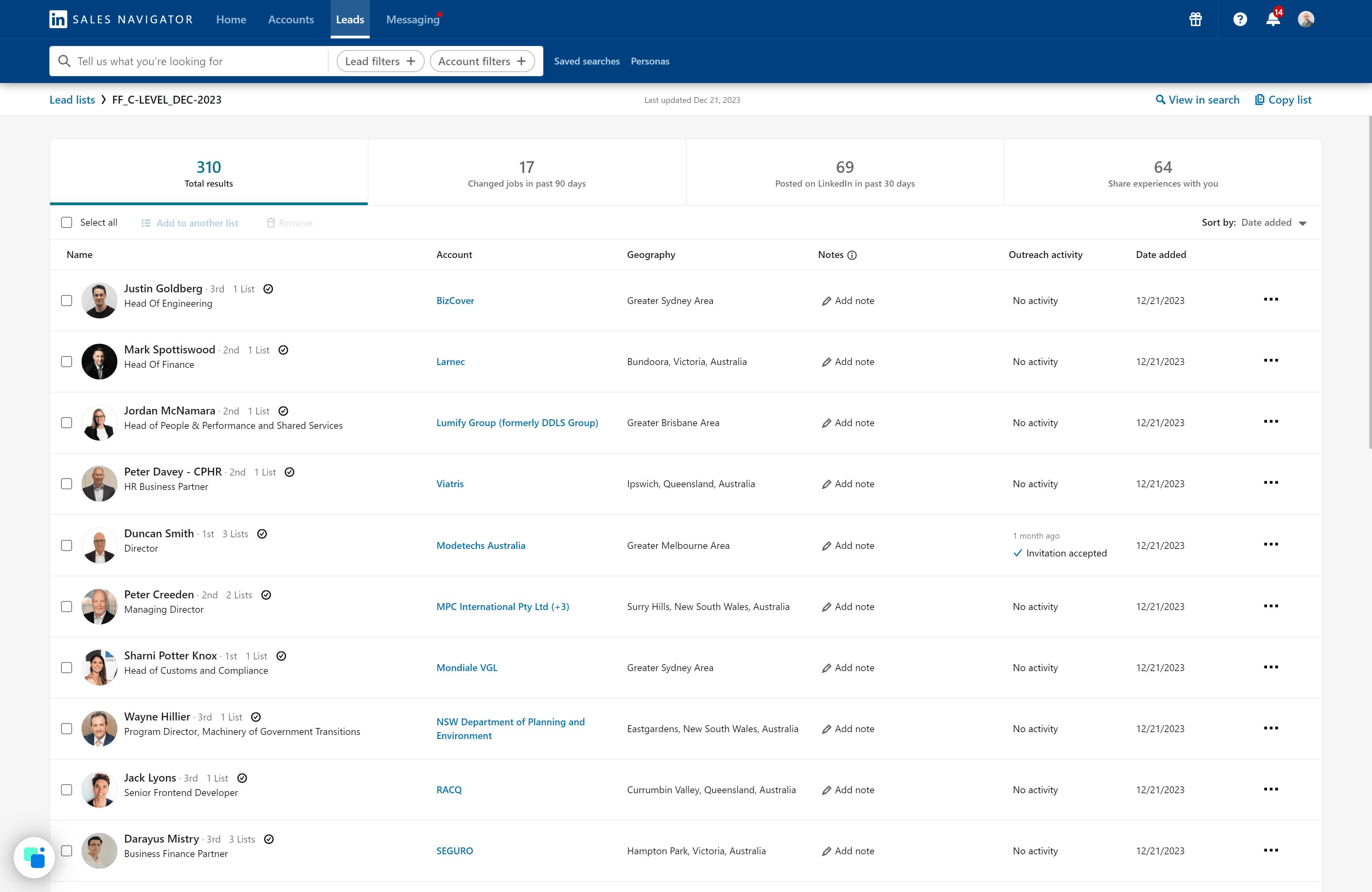This screenshot has width=1372, height=892.
Task: Open Jack Lyons profile photo
Action: click(x=99, y=790)
